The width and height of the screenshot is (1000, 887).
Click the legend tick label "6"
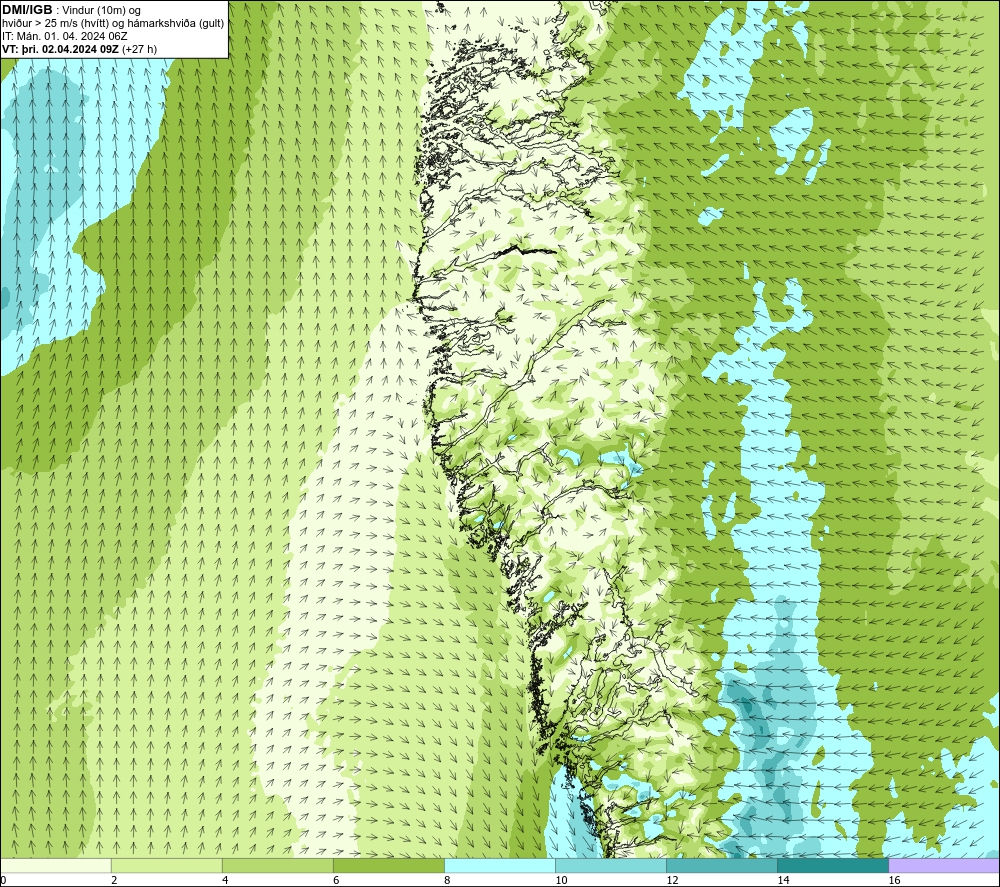(x=336, y=881)
